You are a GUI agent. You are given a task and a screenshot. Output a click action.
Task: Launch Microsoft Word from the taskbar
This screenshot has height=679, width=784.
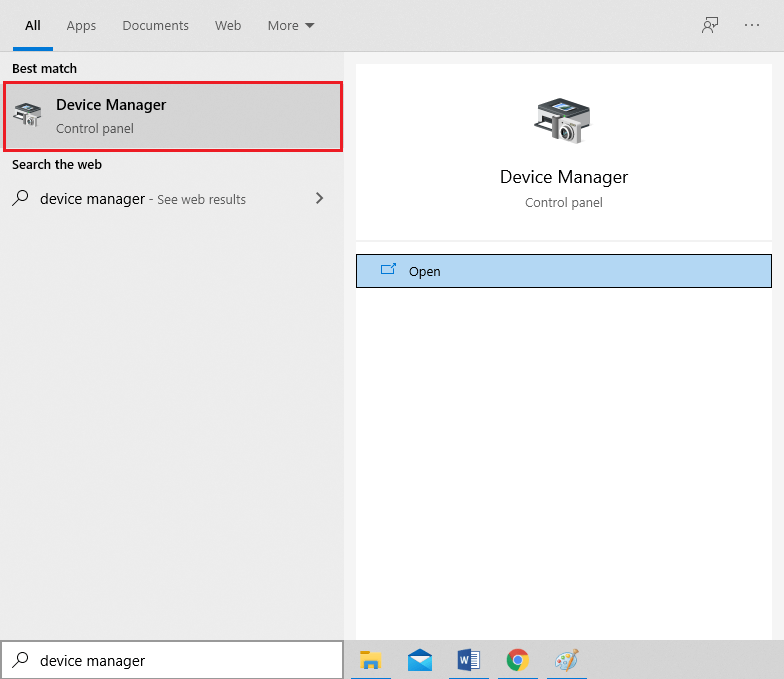(x=468, y=660)
